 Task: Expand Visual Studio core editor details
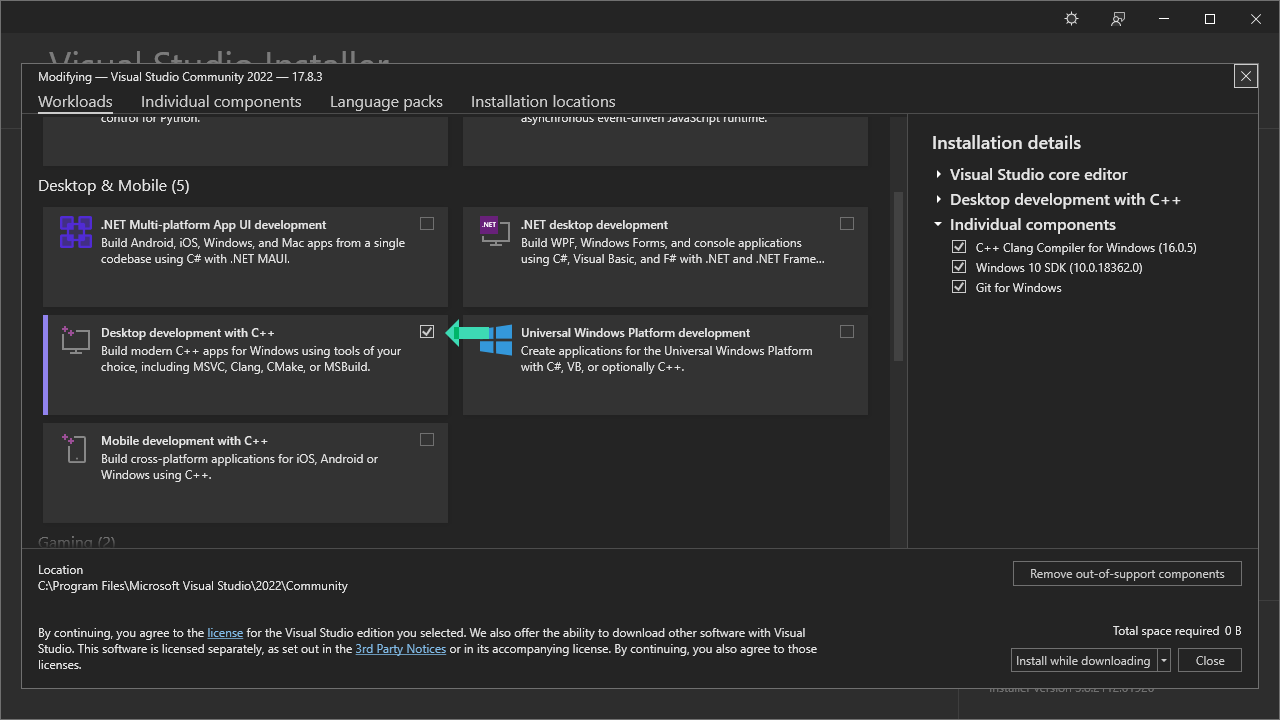click(x=939, y=174)
